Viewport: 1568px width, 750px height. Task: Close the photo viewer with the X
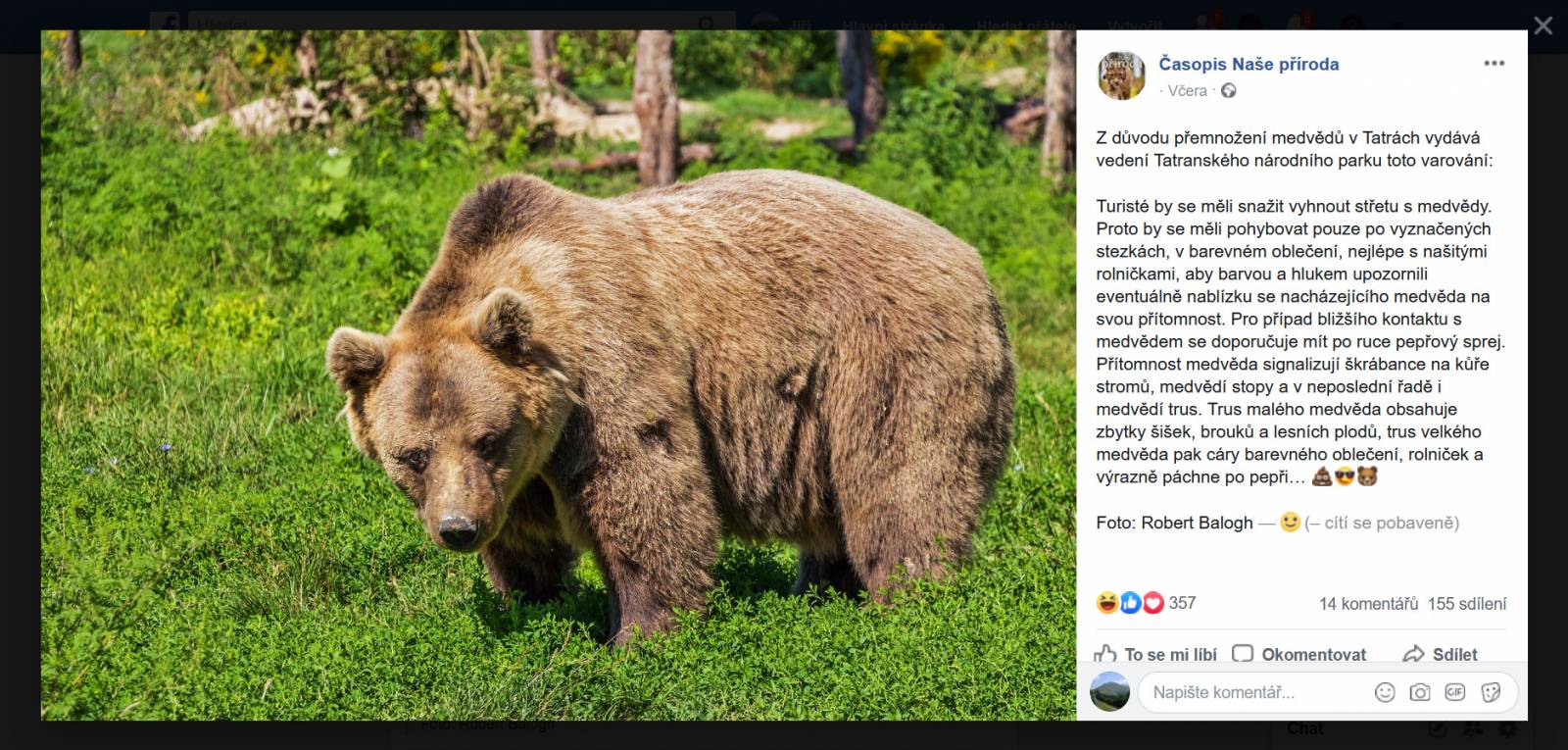(1543, 25)
